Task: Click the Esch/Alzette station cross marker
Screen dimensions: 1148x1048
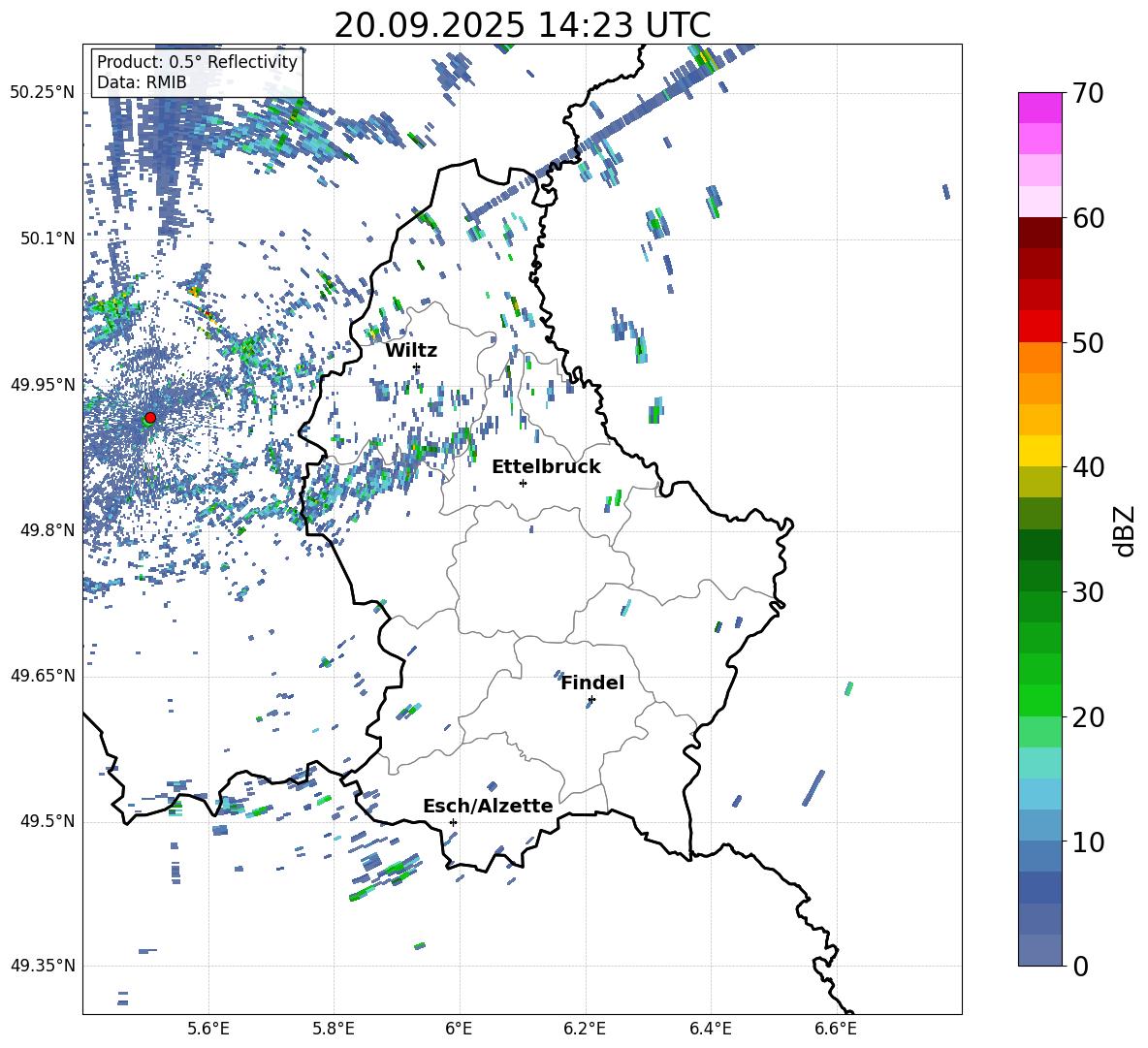Action: click(x=453, y=822)
